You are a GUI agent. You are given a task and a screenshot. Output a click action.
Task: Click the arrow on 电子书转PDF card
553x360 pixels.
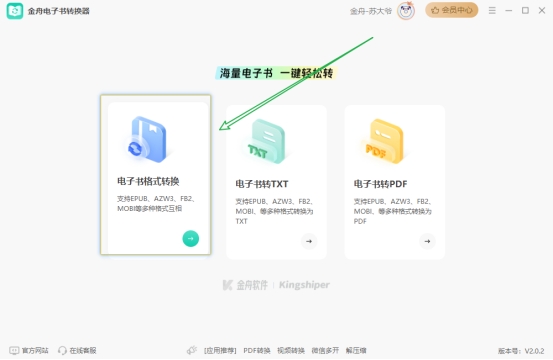tap(427, 242)
